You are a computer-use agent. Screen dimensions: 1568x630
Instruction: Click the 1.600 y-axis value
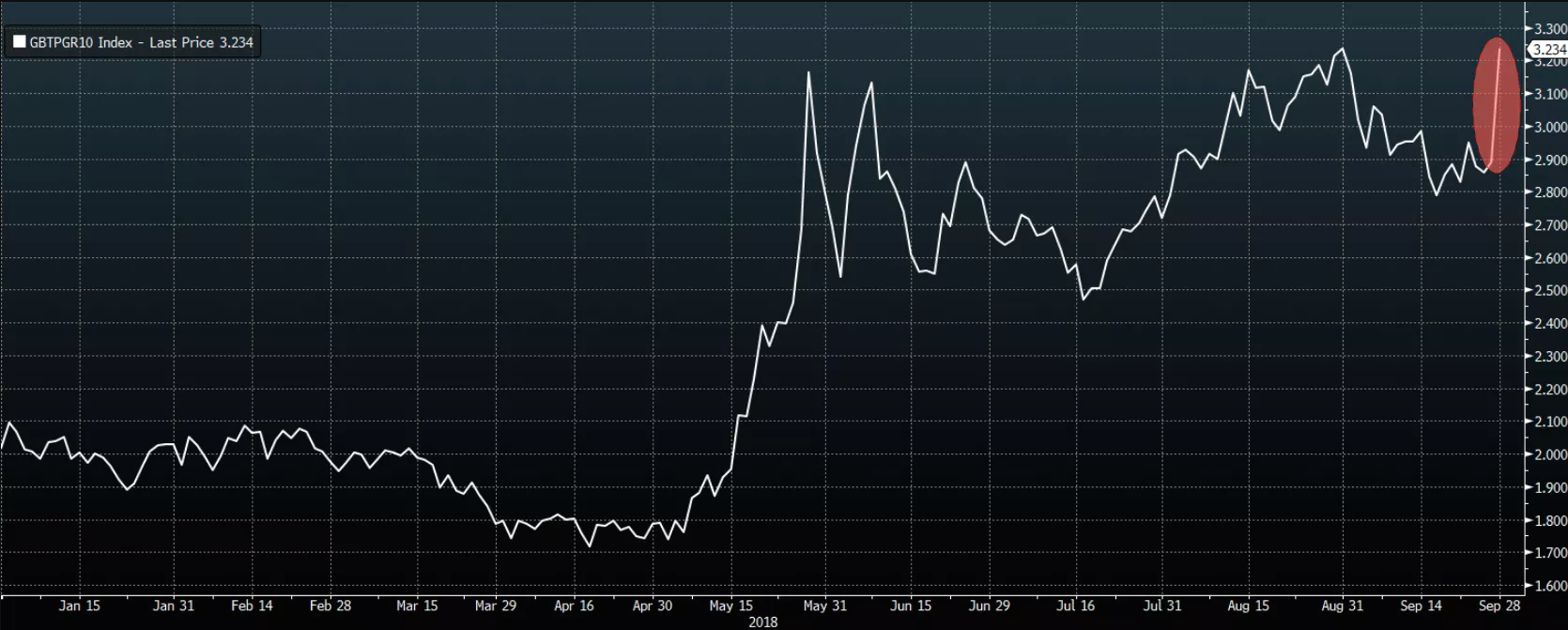pos(1550,585)
